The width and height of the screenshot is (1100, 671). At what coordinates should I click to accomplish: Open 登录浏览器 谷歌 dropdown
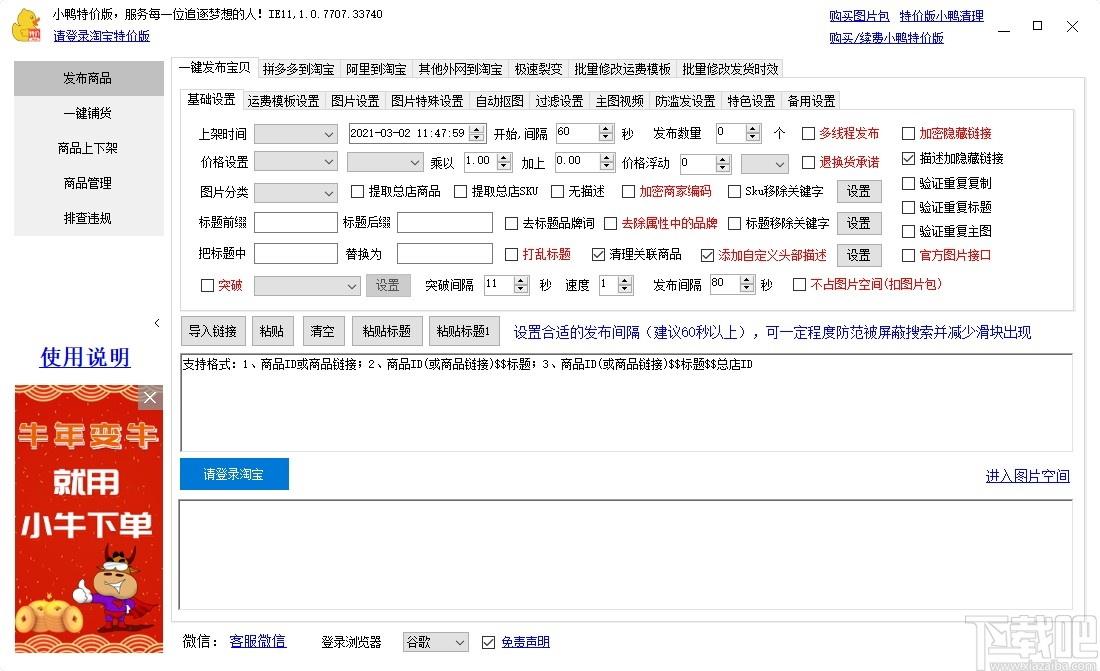(436, 642)
